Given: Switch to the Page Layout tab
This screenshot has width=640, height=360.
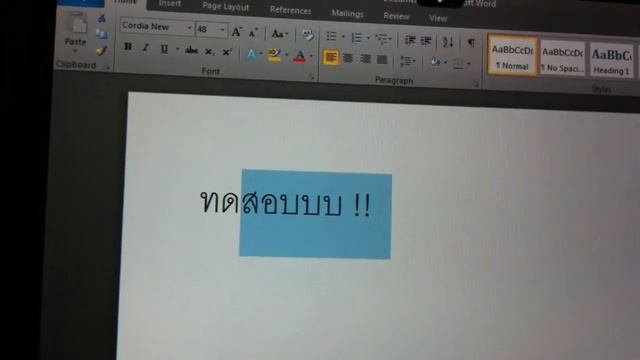Looking at the screenshot, I should click(226, 6).
